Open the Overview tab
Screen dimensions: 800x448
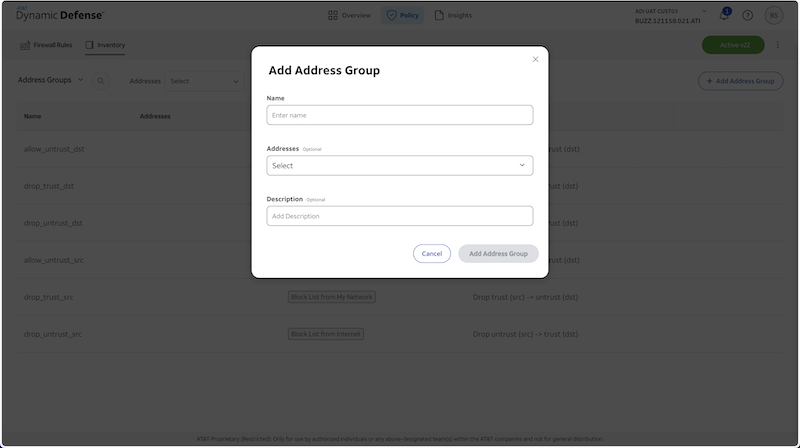(349, 15)
